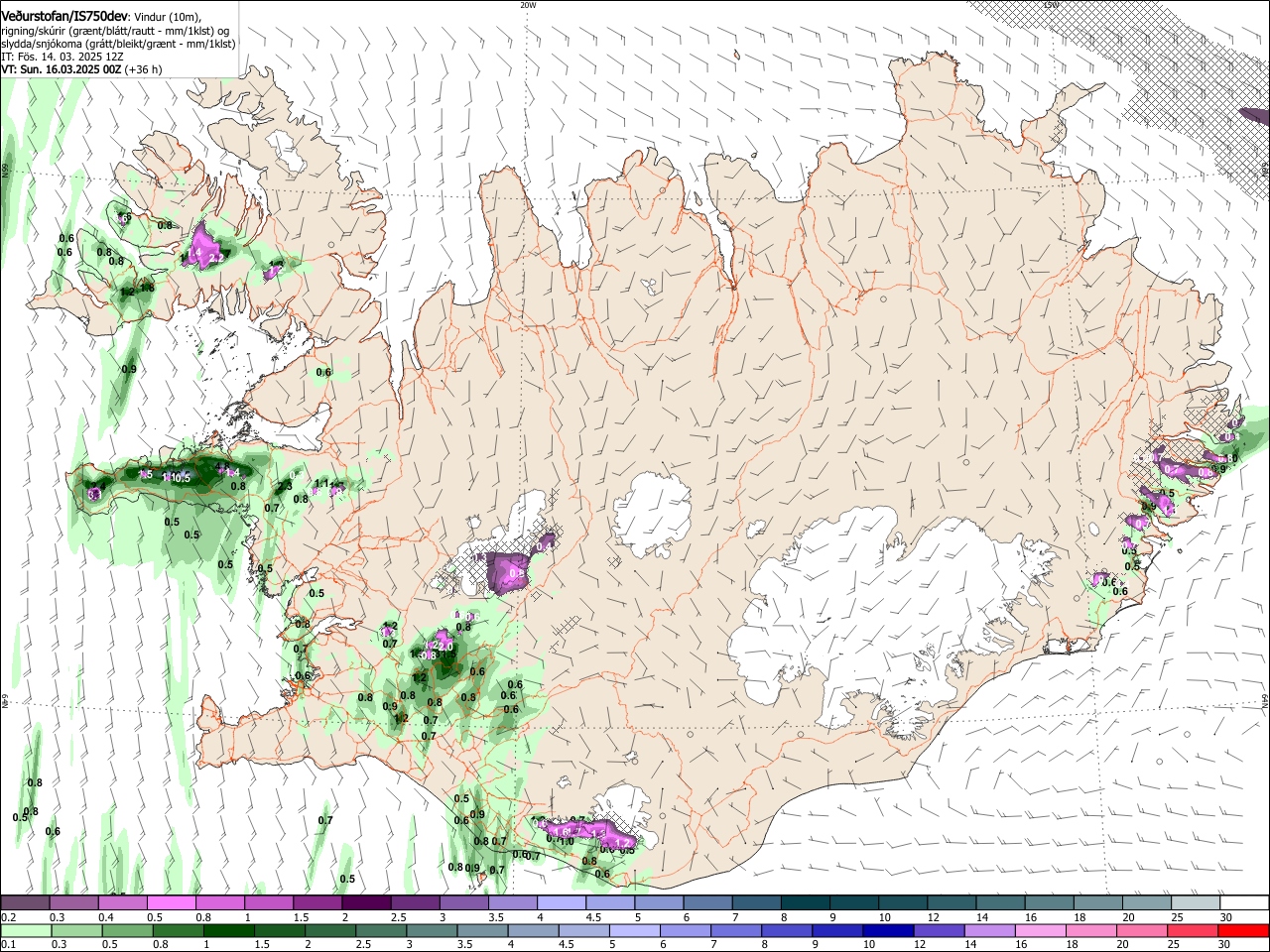Click the white Hofsjökull glacier in central Iceland
This screenshot has height=952, width=1270.
(x=653, y=514)
